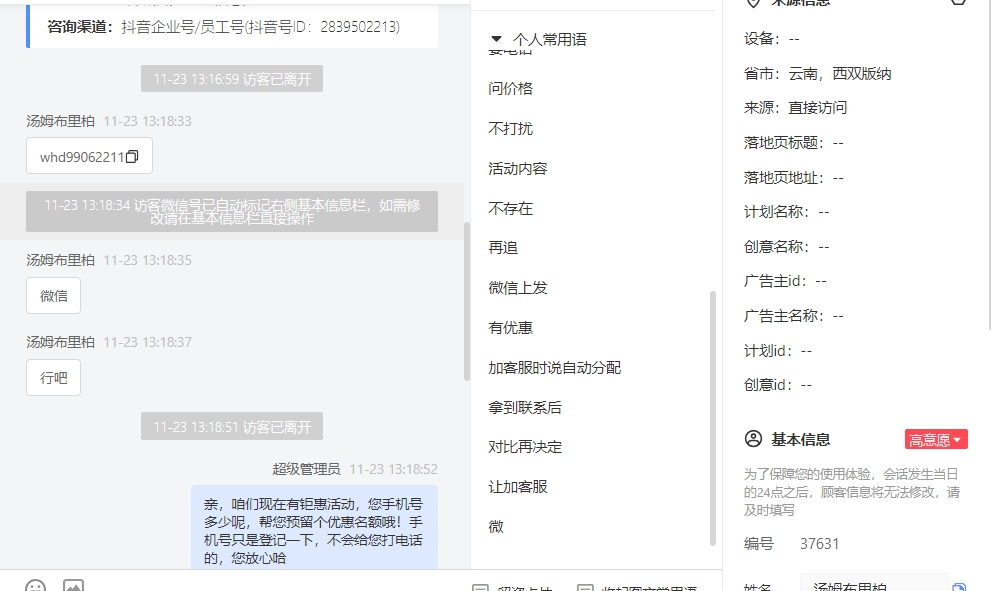Click the chat history scrollbar
Screen dimensions: 991x591
click(467, 302)
